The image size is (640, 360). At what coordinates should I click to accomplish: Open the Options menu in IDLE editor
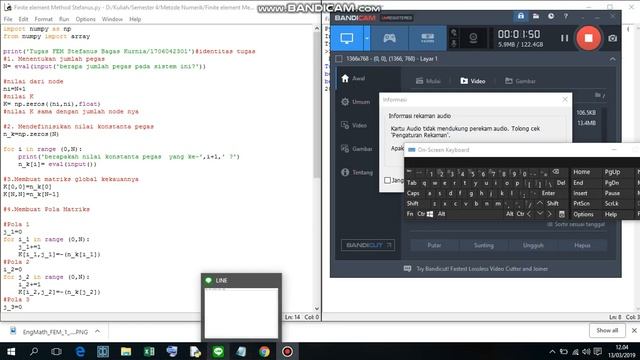[x=85, y=19]
